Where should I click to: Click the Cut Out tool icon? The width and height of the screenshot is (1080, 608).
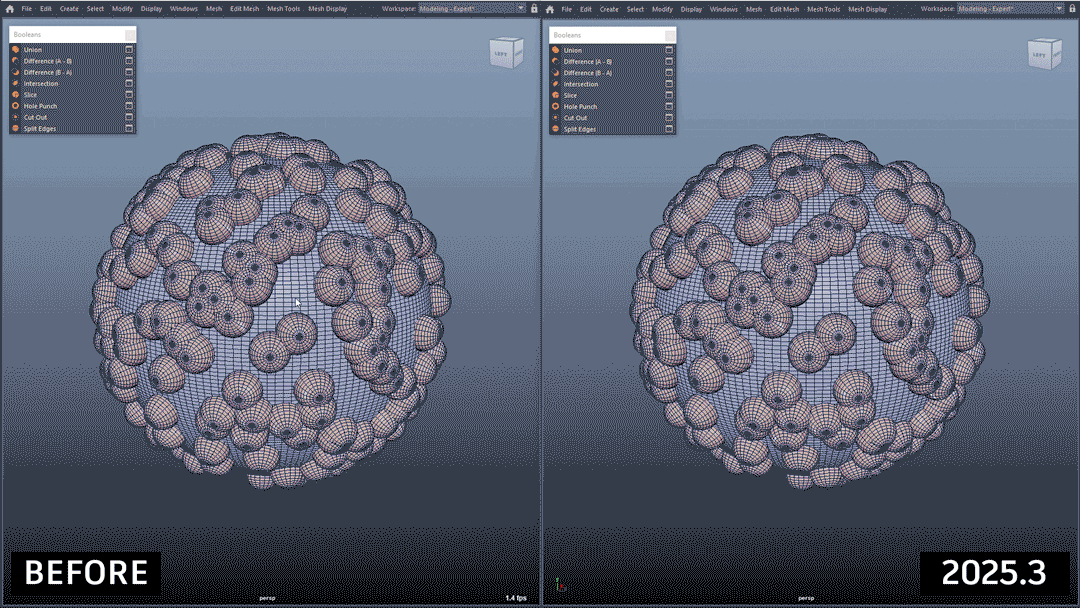(17, 117)
